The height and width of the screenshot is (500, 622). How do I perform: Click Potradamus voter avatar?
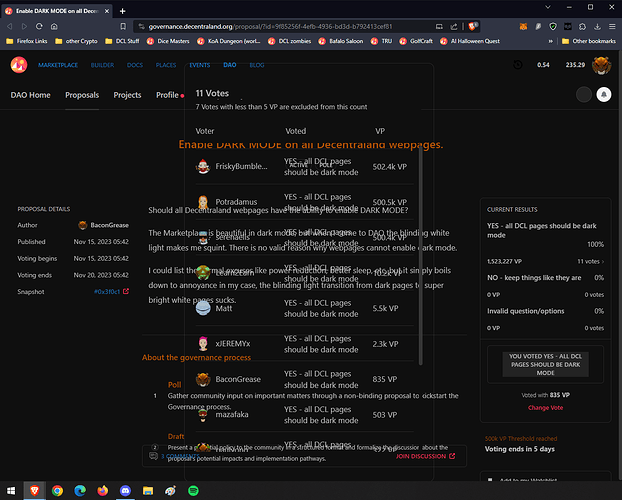coord(203,202)
